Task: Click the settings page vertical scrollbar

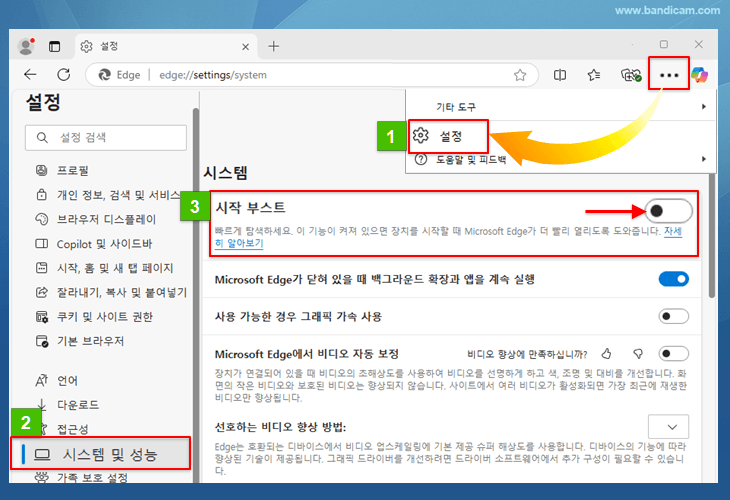Action: pos(711,235)
